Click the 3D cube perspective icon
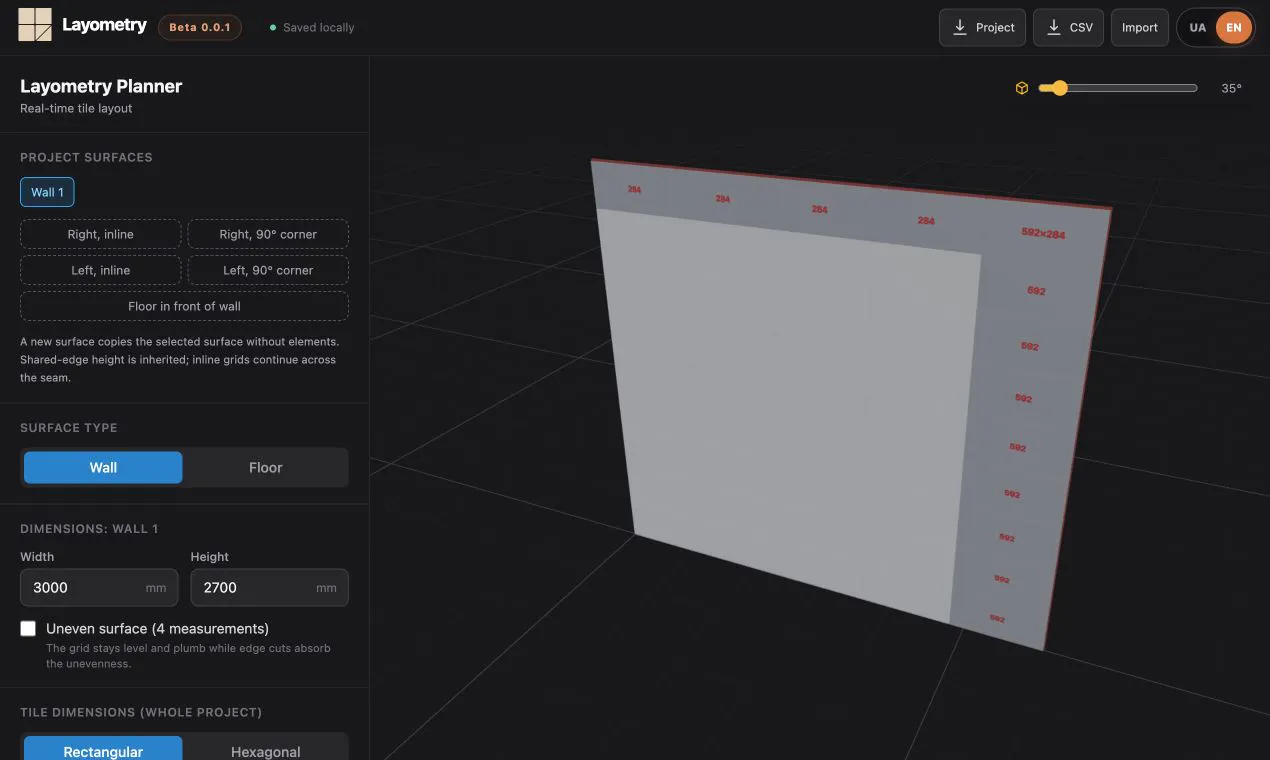Image resolution: width=1270 pixels, height=760 pixels. click(x=1022, y=88)
